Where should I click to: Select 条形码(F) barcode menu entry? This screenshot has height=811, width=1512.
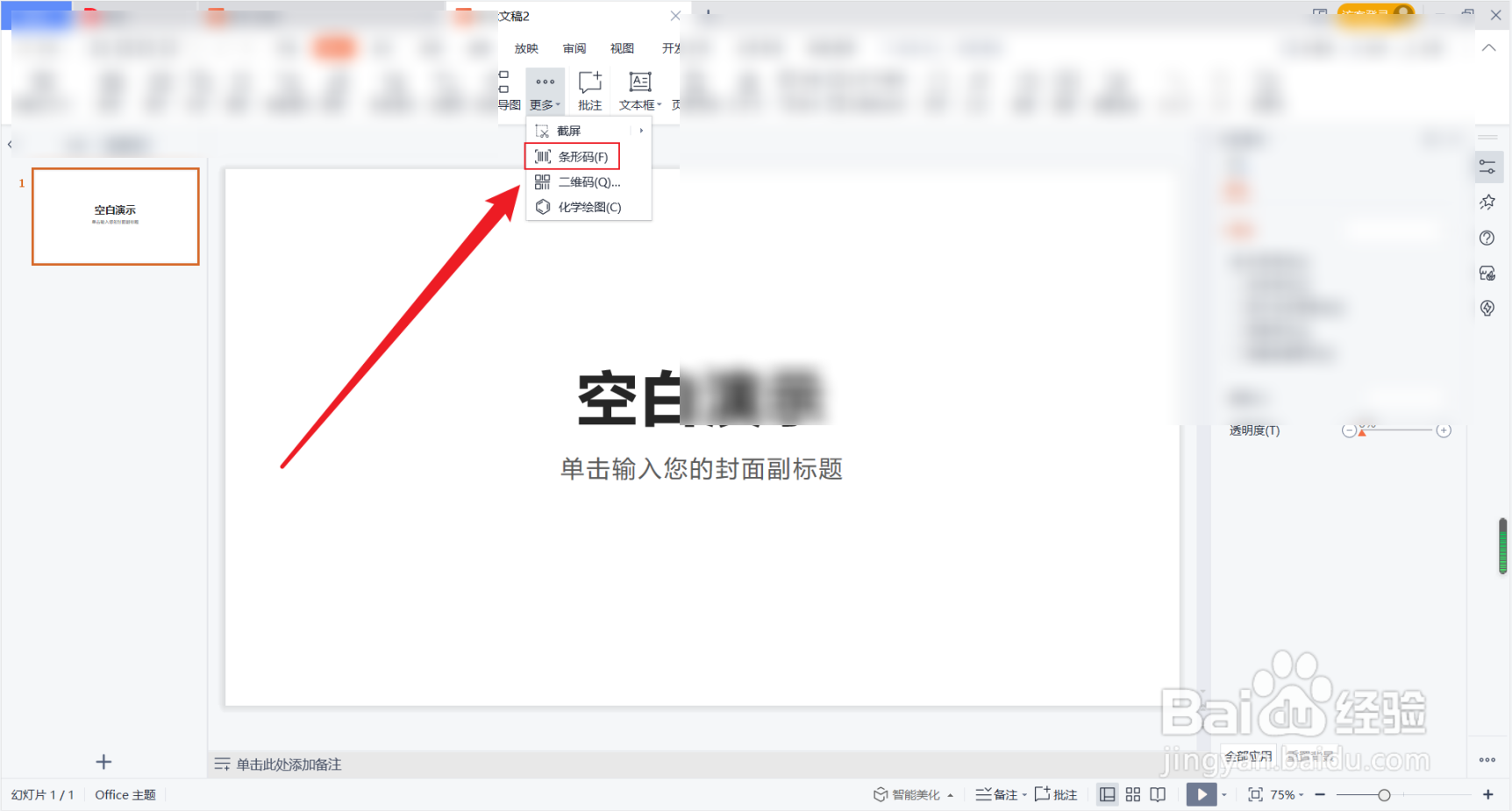(x=572, y=157)
